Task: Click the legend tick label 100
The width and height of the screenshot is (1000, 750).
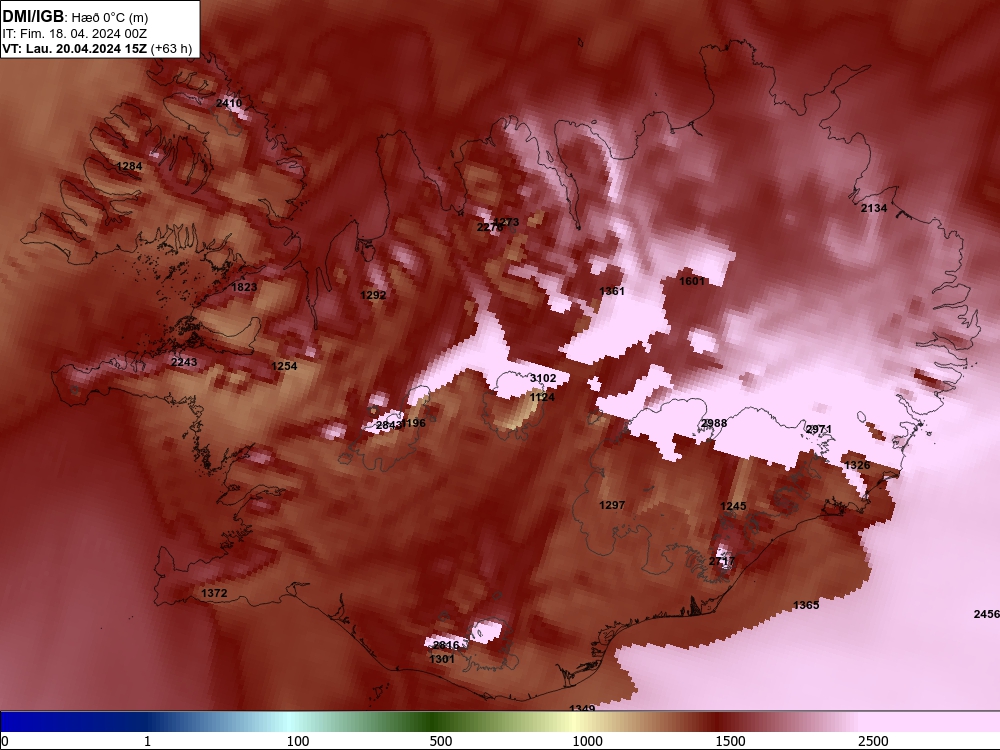Action: [298, 741]
